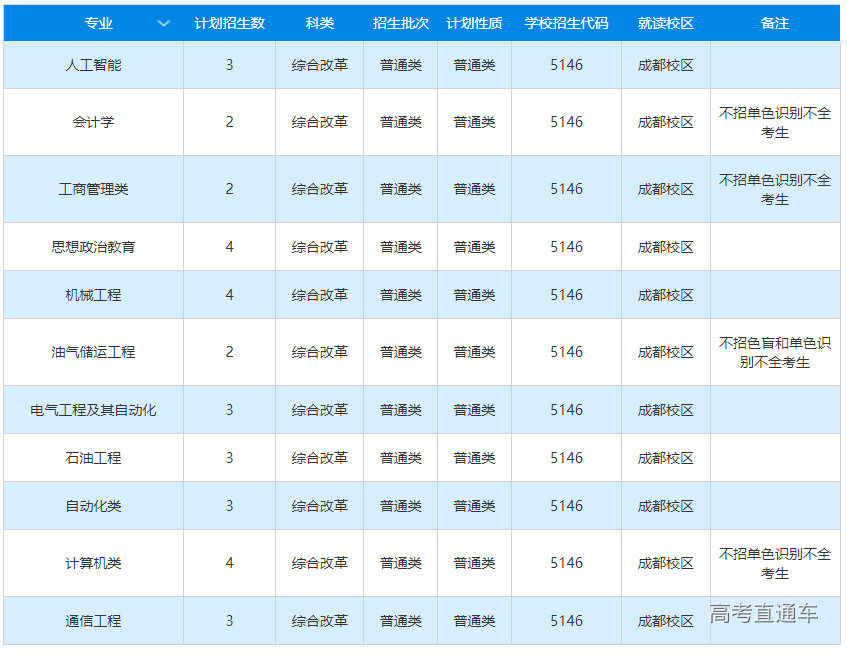Click the 计算机类 major cell

point(93,563)
